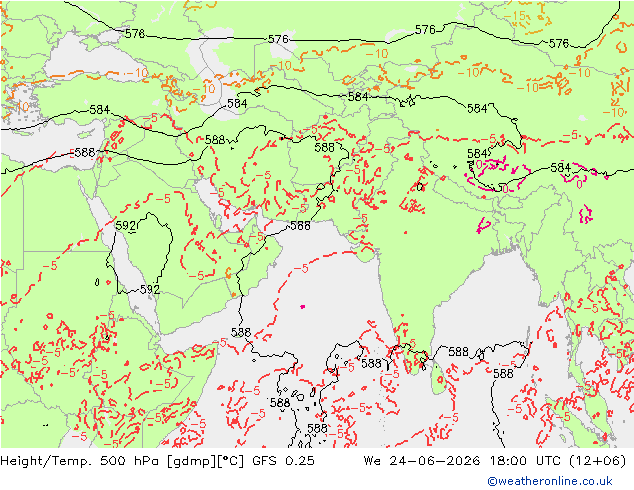The height and width of the screenshot is (490, 634).
Task: Click the (12+06) forecast offset text
Action: [x=598, y=461]
